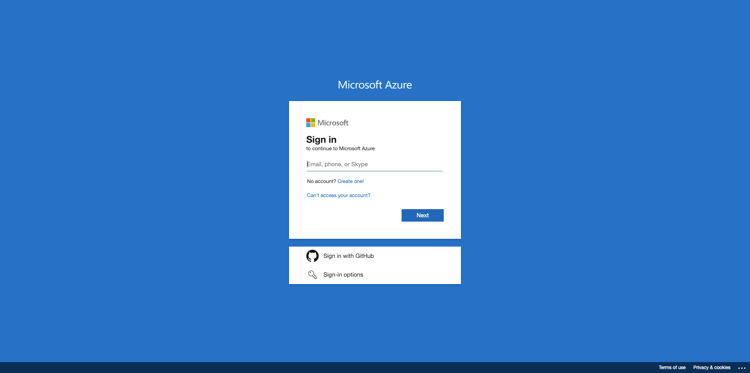Open Can't access your account? link
Screen dimensions: 750x373
point(339,195)
